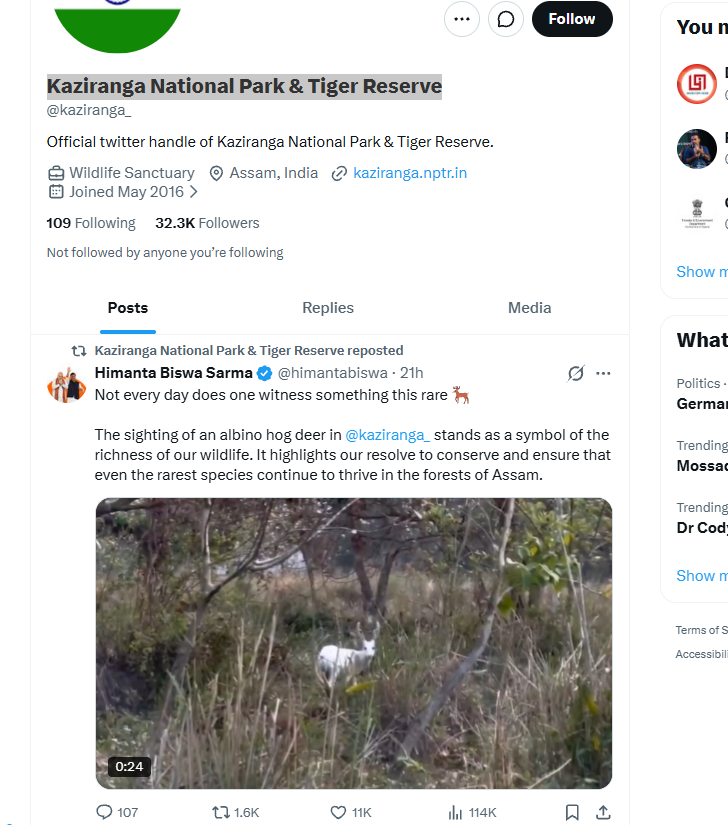The width and height of the screenshot is (728, 825).
Task: Open the government emblem suggested account avatar
Action: click(696, 214)
